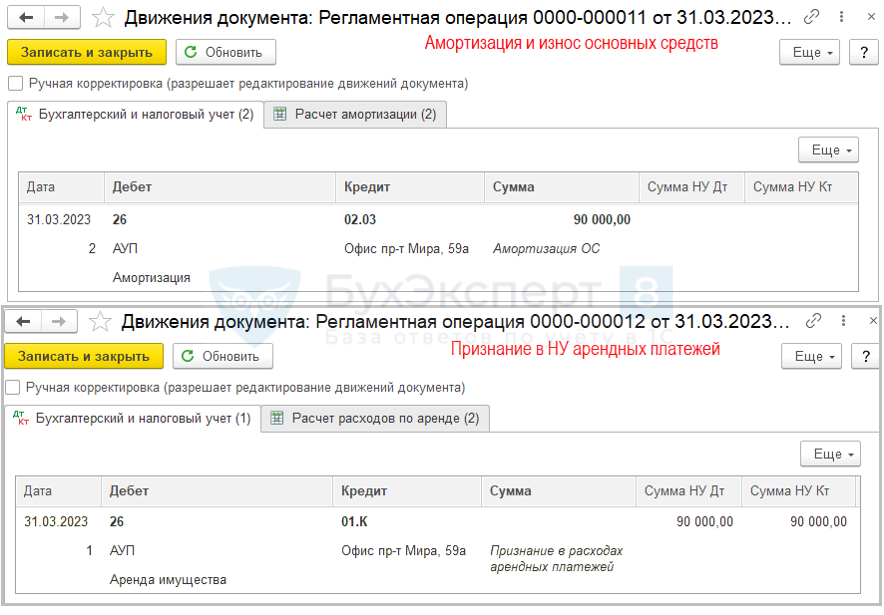Expand Еще dropdown above rental payments table
The image size is (884, 615).
(x=830, y=454)
